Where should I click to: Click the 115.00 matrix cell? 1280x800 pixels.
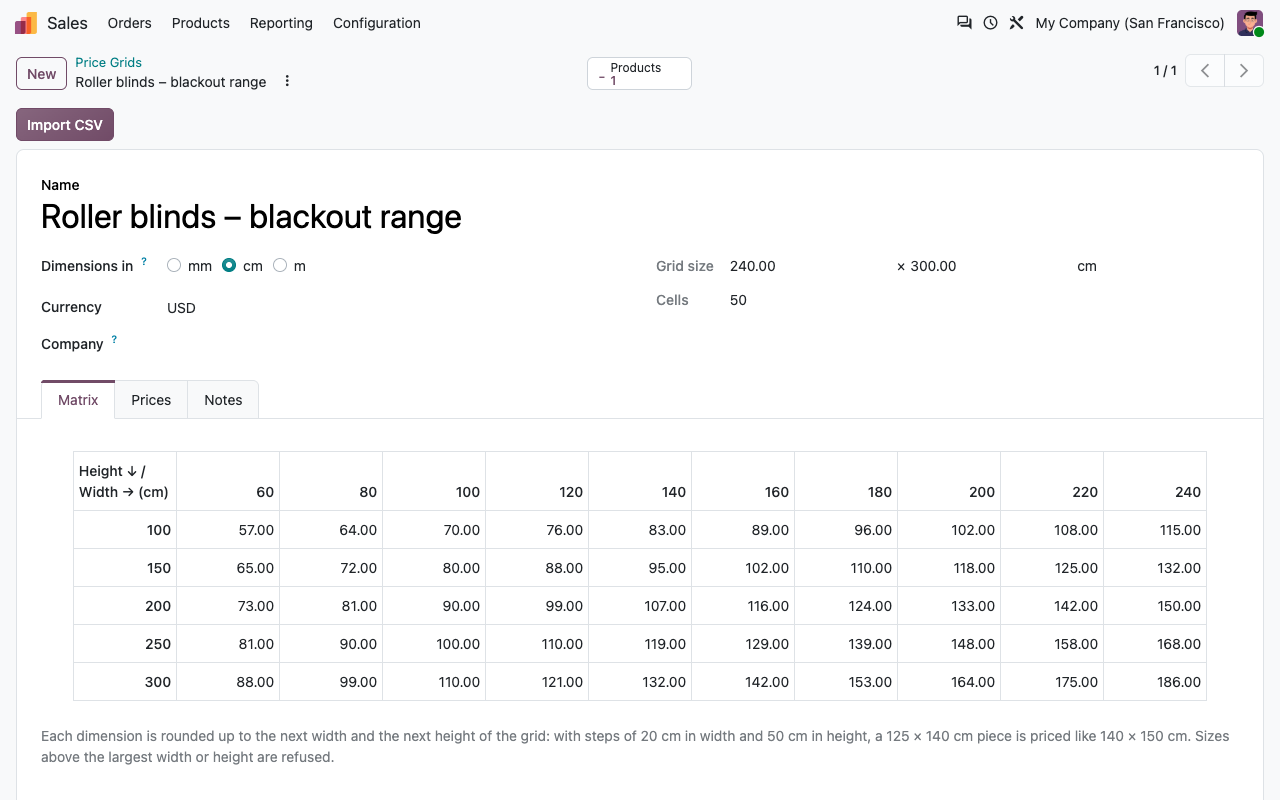coord(1155,530)
